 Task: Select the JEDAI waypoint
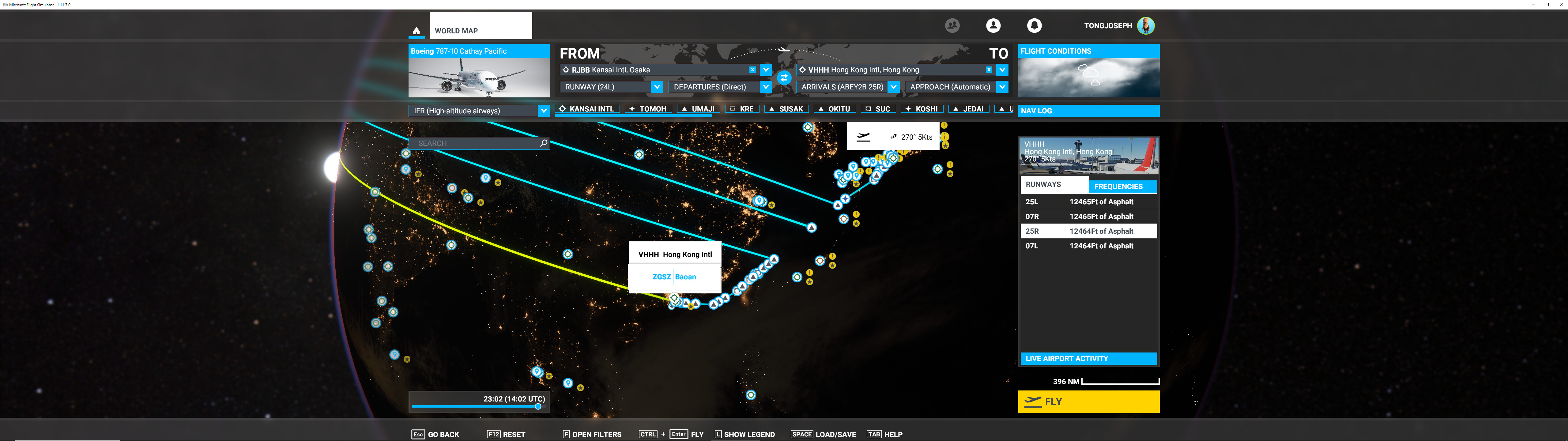coord(968,109)
